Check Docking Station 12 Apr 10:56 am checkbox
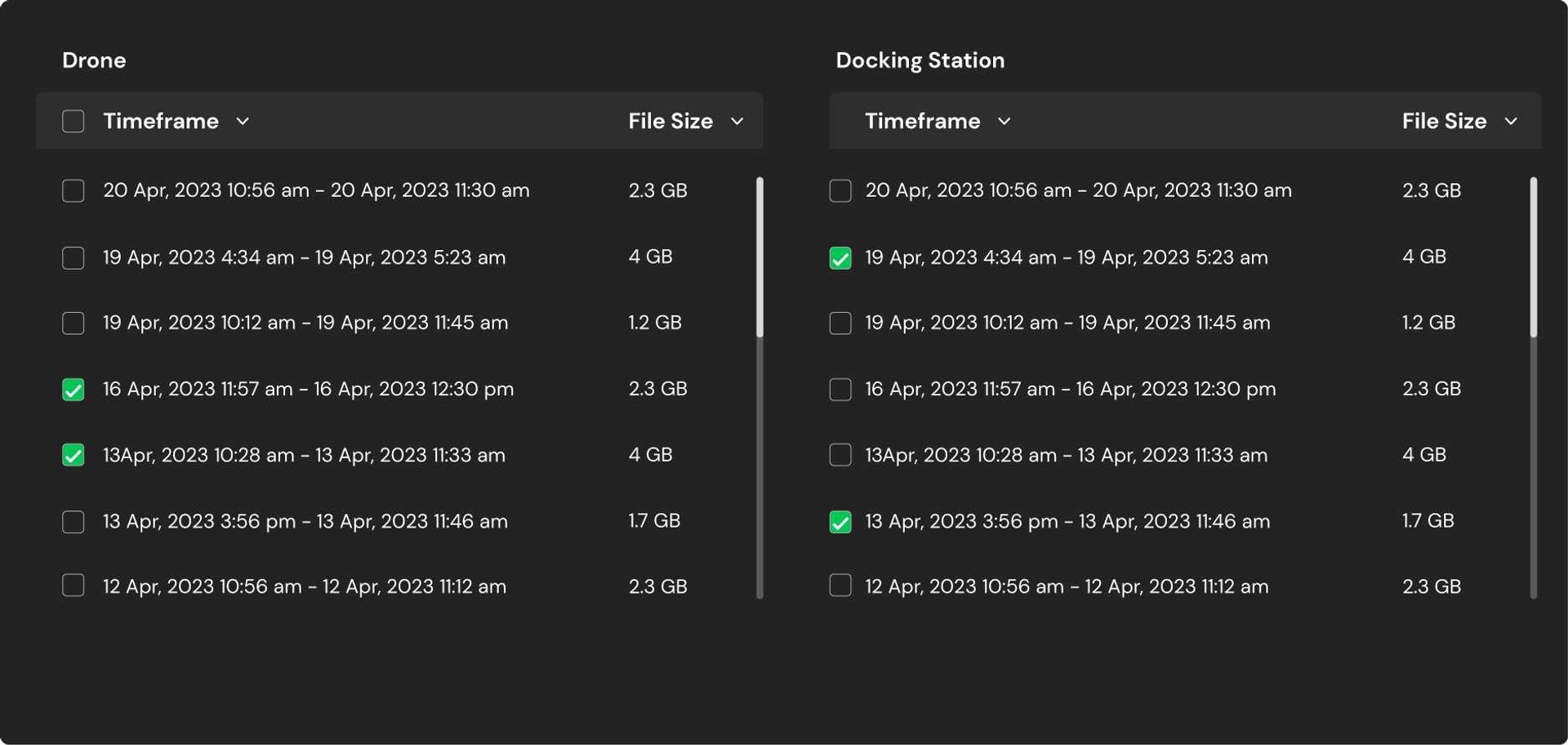 point(840,586)
